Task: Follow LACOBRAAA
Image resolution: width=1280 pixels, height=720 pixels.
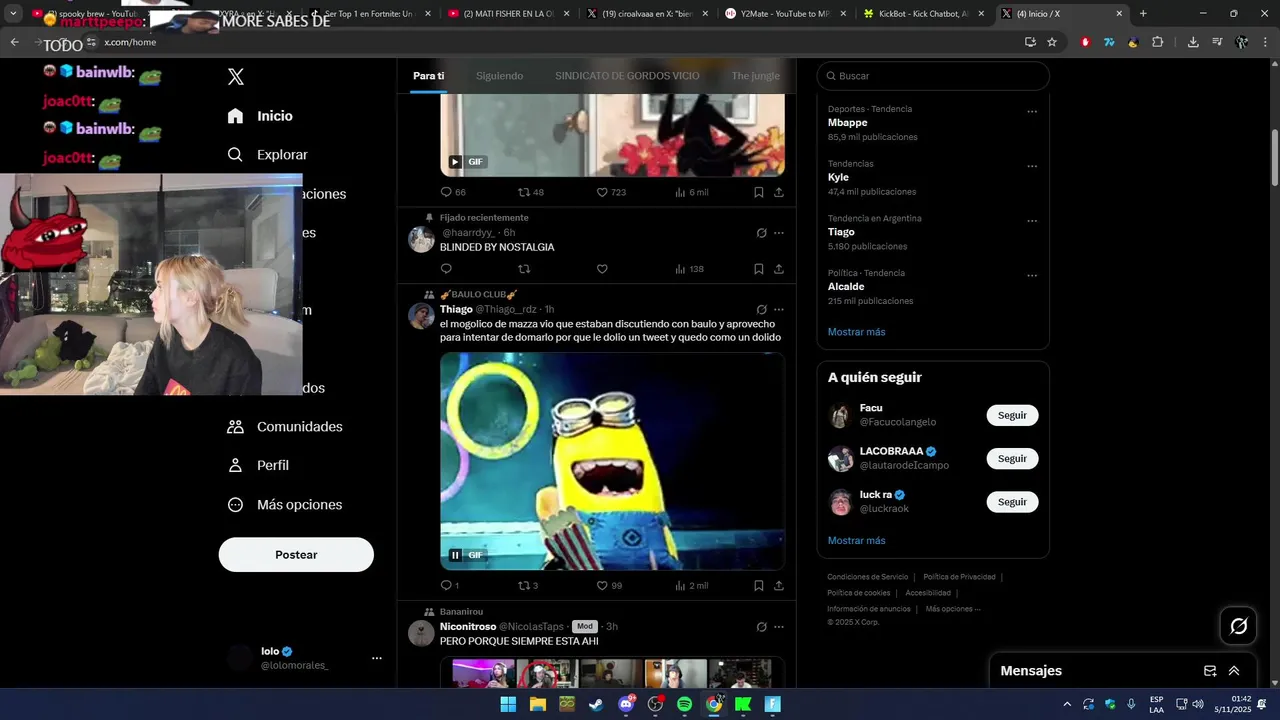Action: pos(1012,459)
